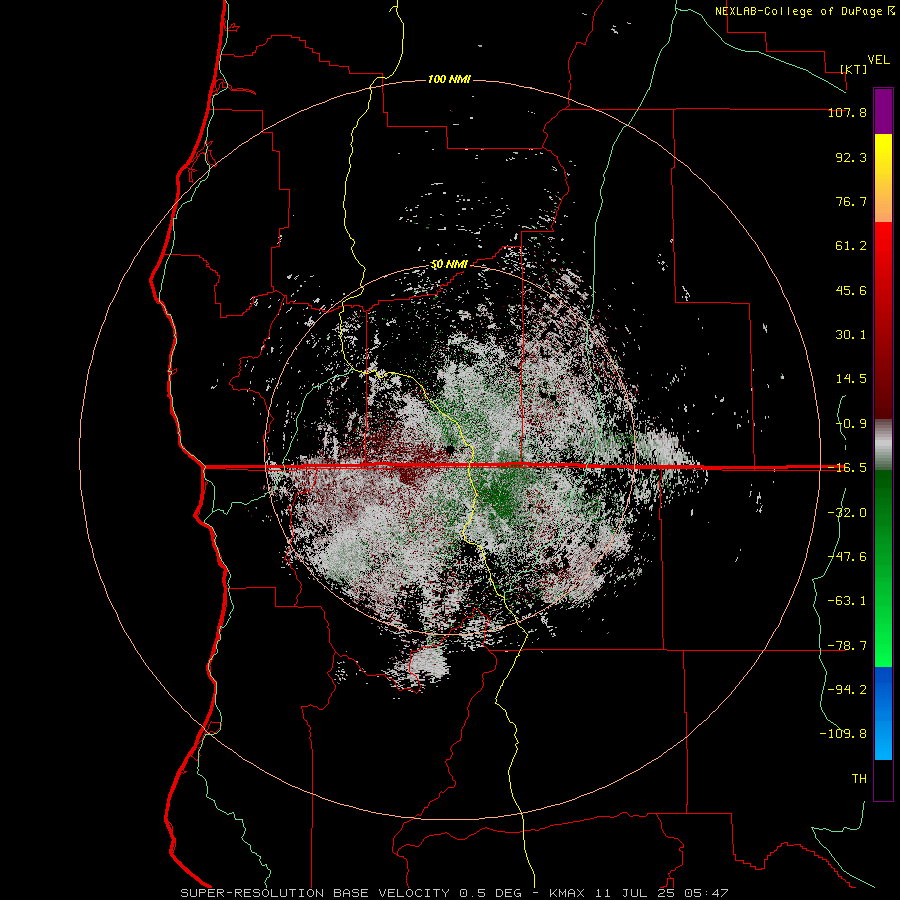The width and height of the screenshot is (900, 900).
Task: Pick the green segment of color bar
Action: tap(883, 568)
